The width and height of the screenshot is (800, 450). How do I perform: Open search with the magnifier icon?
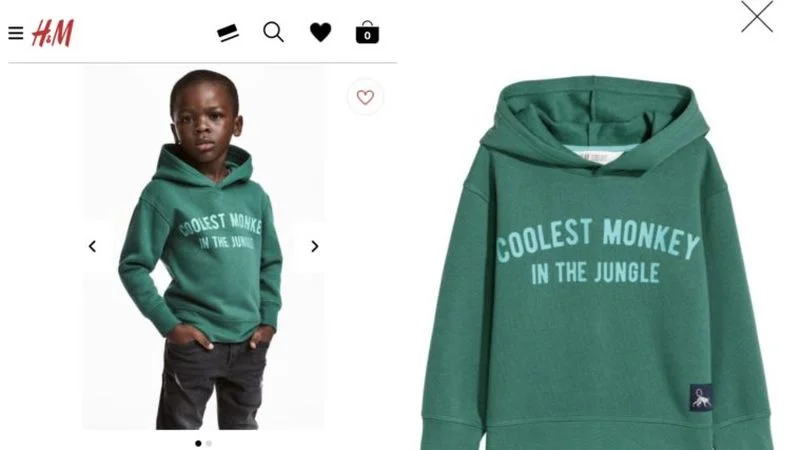point(273,32)
